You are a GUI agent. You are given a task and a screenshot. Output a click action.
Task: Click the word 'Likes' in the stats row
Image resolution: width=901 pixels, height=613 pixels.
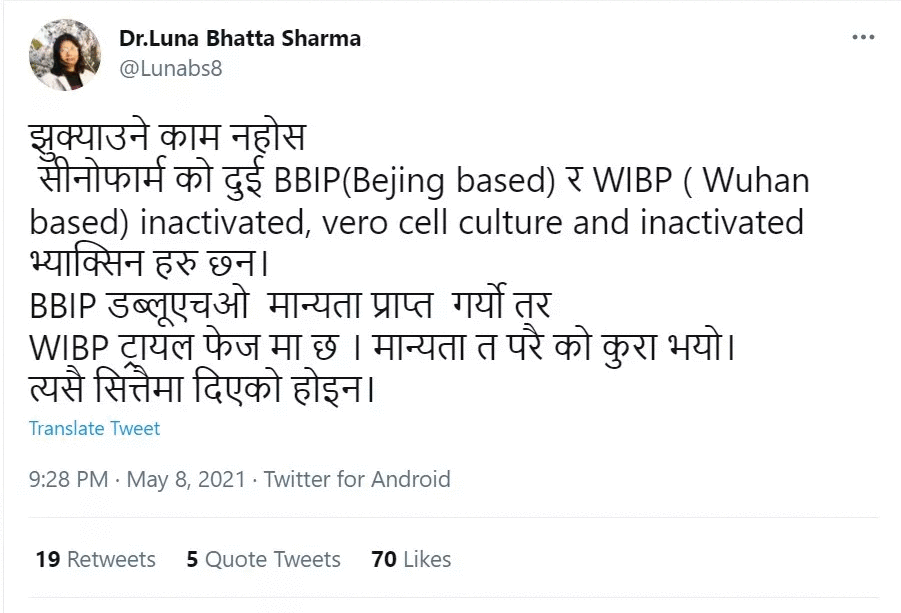click(x=427, y=560)
